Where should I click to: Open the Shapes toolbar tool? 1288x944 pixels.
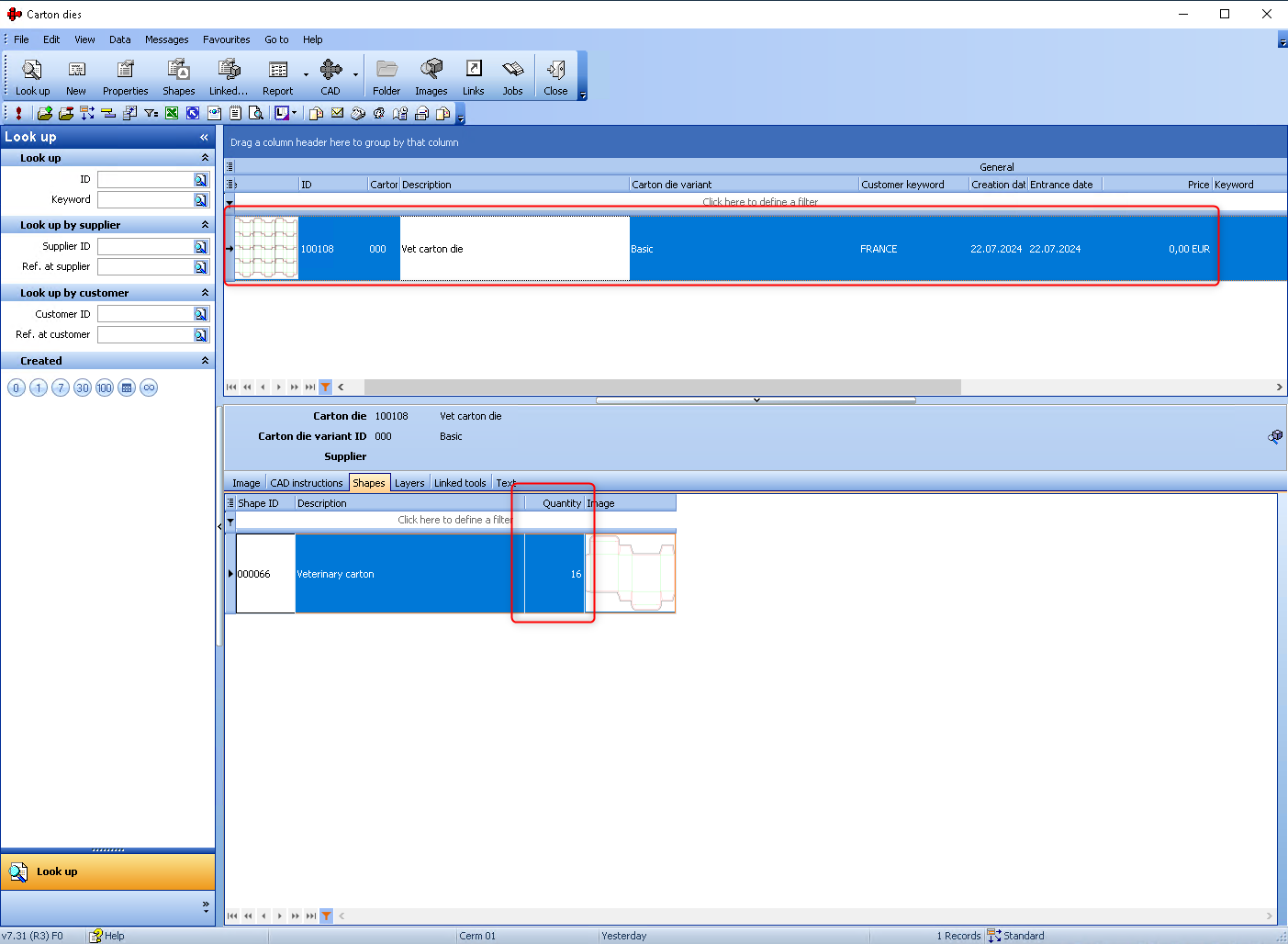coord(178,77)
